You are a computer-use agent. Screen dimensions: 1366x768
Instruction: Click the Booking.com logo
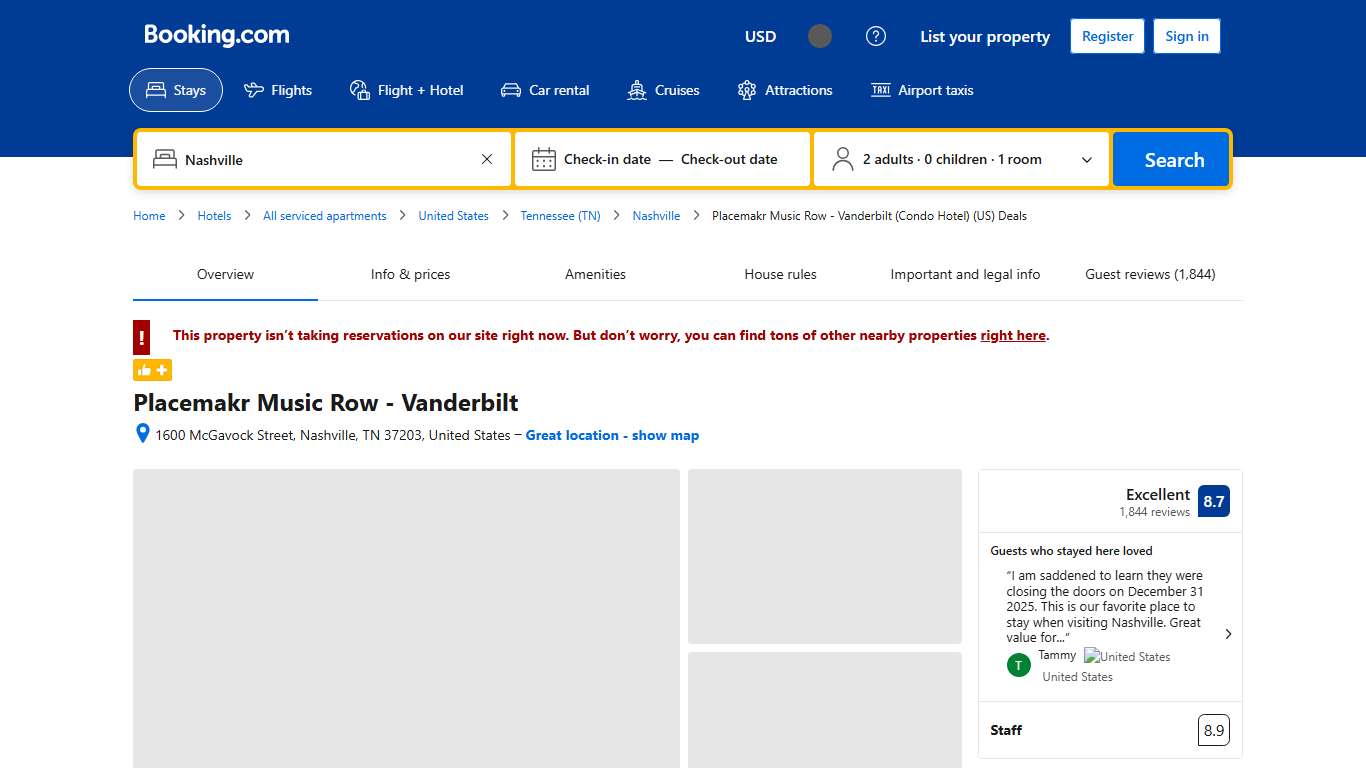click(x=217, y=35)
